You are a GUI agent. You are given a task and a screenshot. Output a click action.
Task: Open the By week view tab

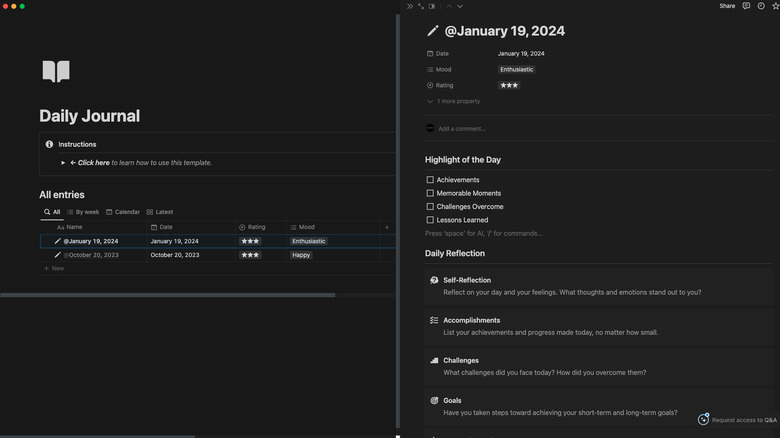pos(83,212)
